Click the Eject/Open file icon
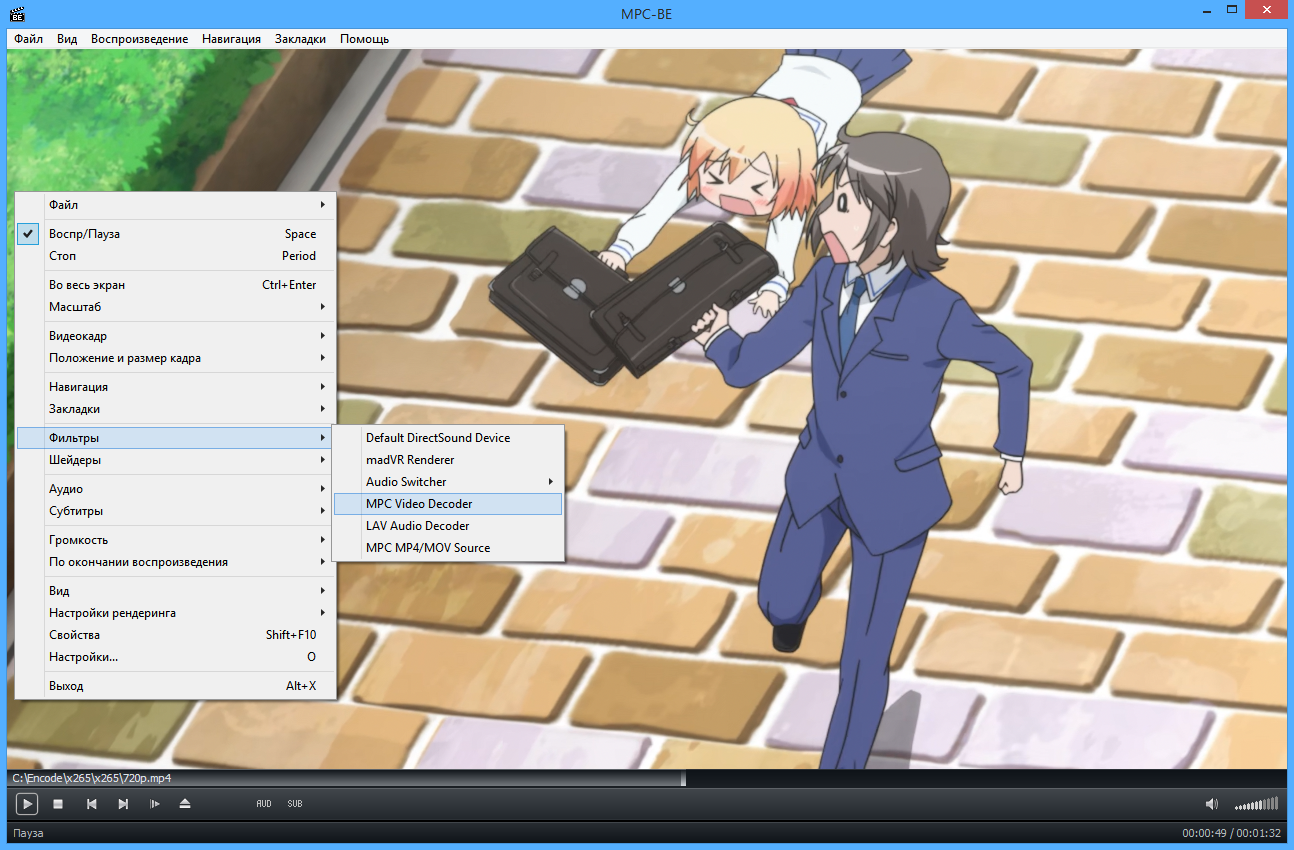Viewport: 1294px width, 850px height. point(185,804)
